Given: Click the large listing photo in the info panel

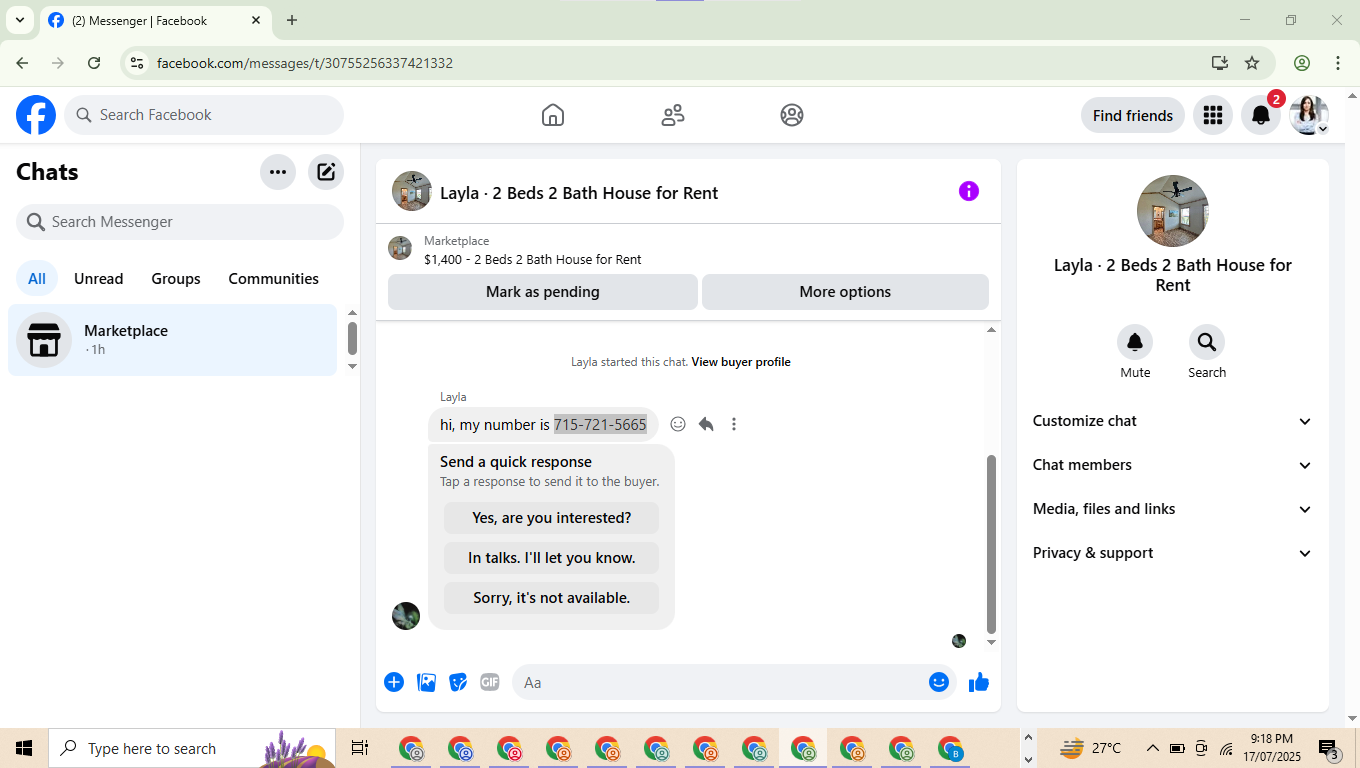Looking at the screenshot, I should click(1173, 211).
